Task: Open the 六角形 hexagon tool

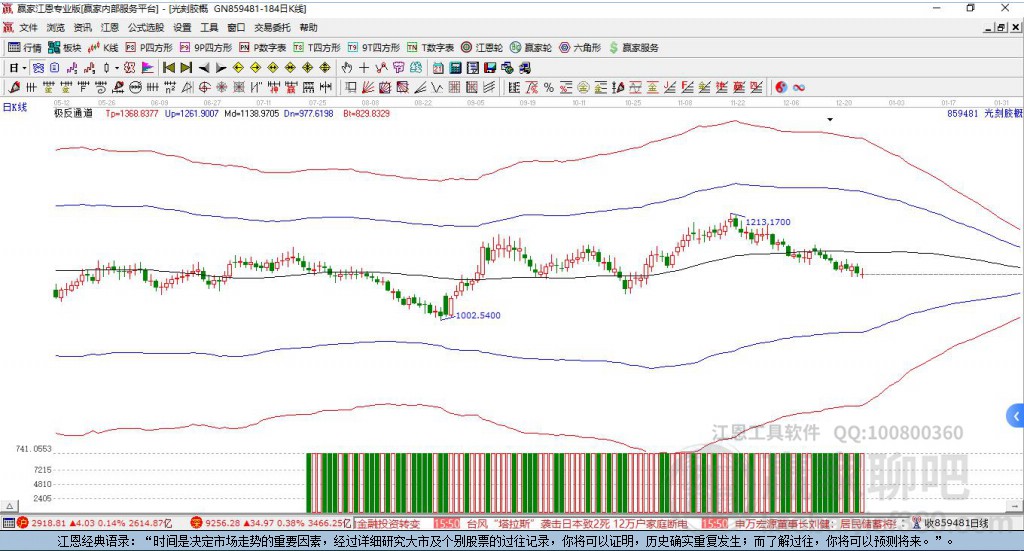Action: [580, 47]
